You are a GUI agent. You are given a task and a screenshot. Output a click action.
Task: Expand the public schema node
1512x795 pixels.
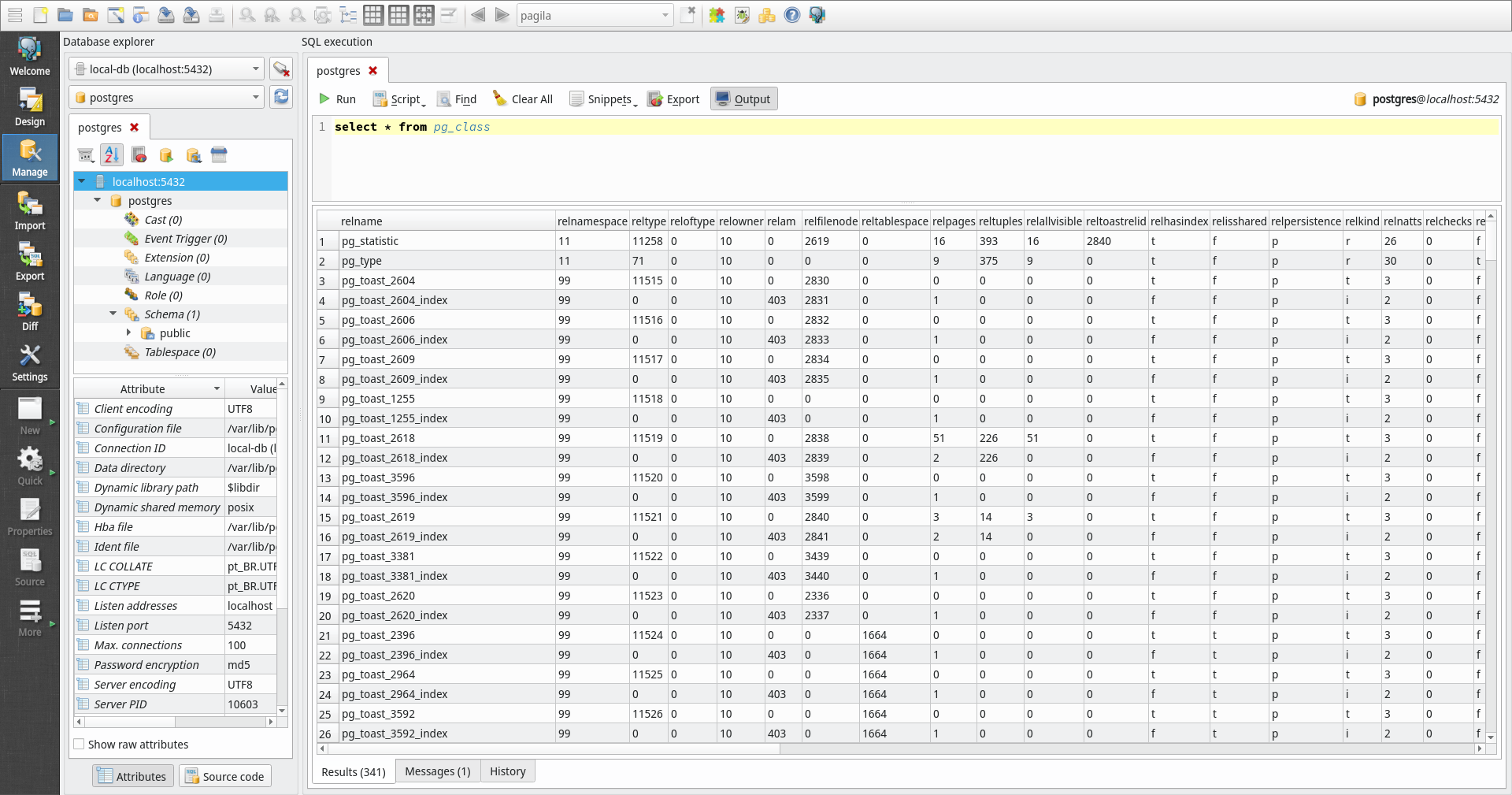click(129, 333)
